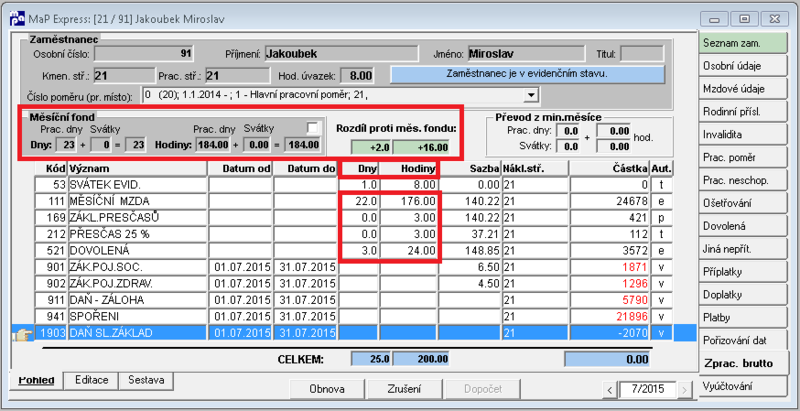The height and width of the screenshot is (411, 800).
Task: Click the Příjmení field Jakoubek
Action: tap(341, 54)
